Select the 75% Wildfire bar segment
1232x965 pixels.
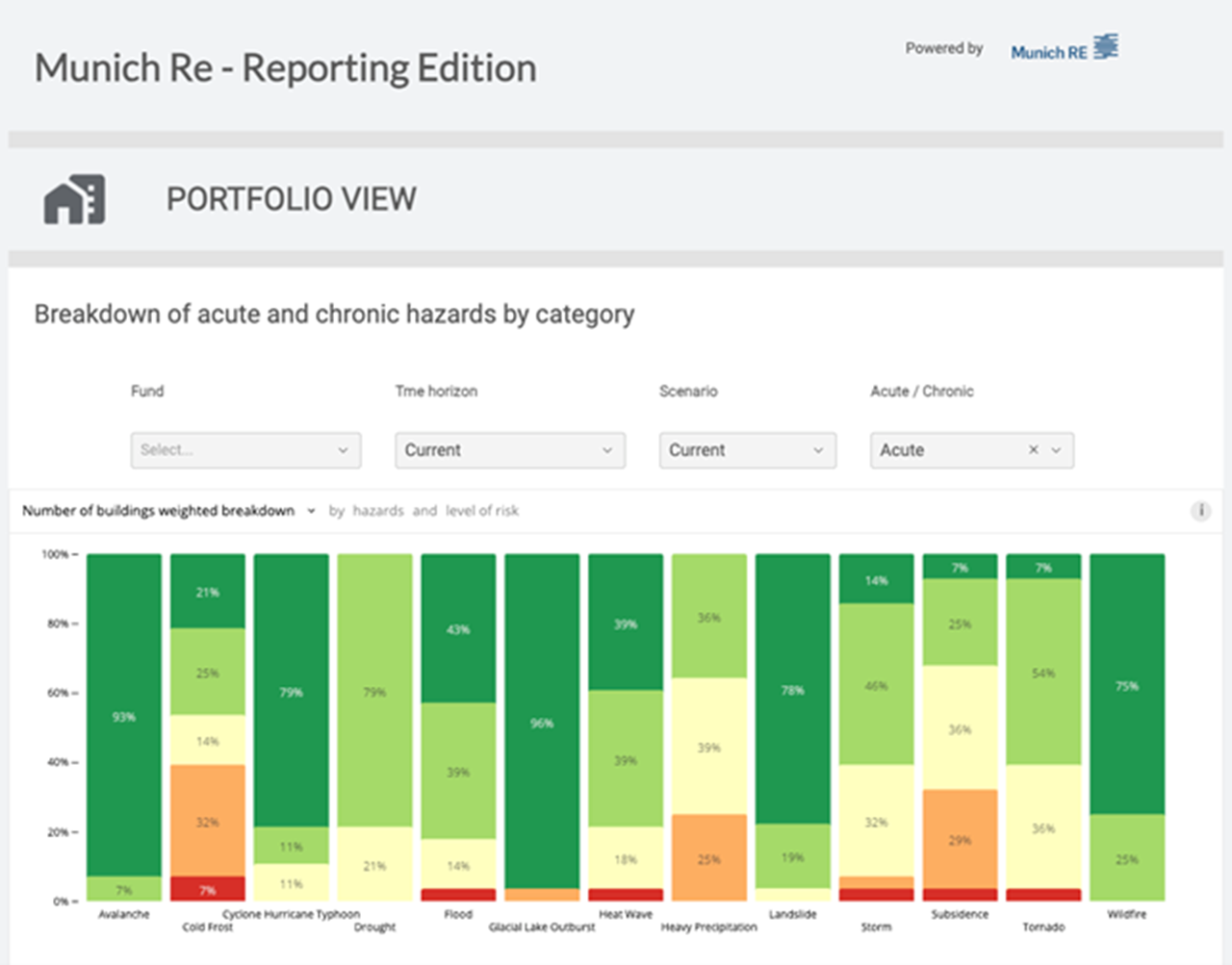click(x=1126, y=686)
